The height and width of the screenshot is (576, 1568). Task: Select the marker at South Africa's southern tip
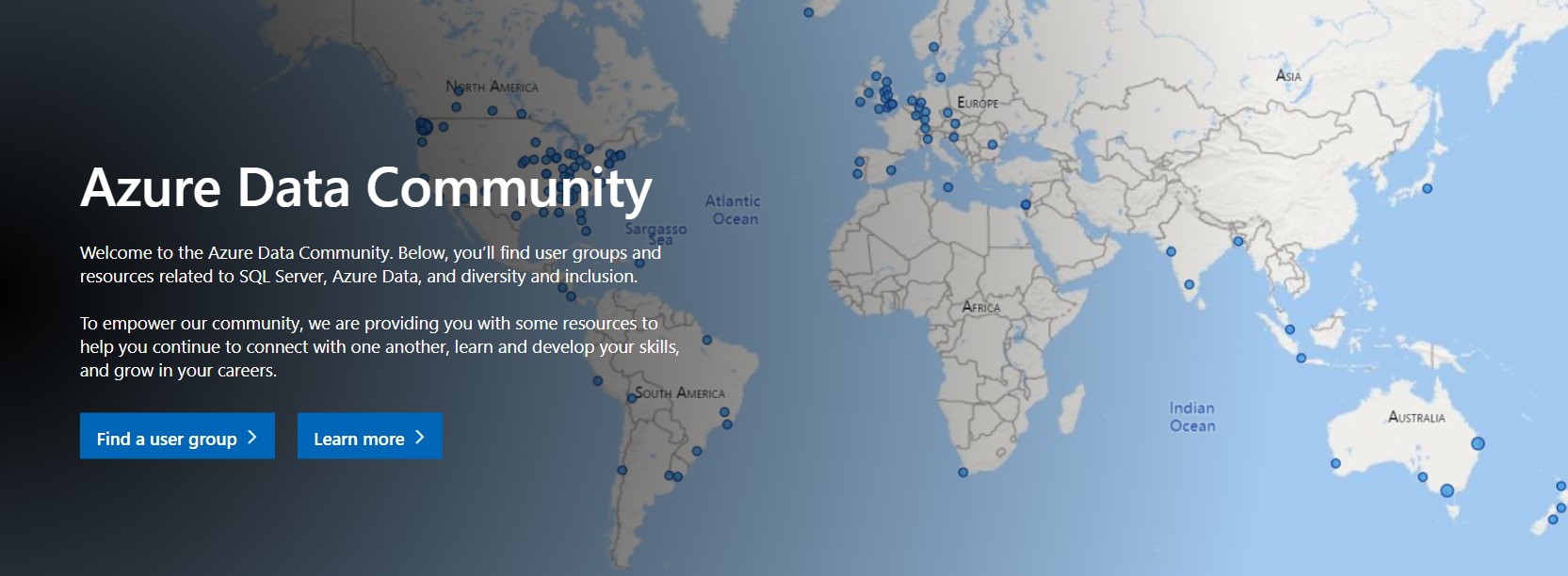click(x=962, y=472)
